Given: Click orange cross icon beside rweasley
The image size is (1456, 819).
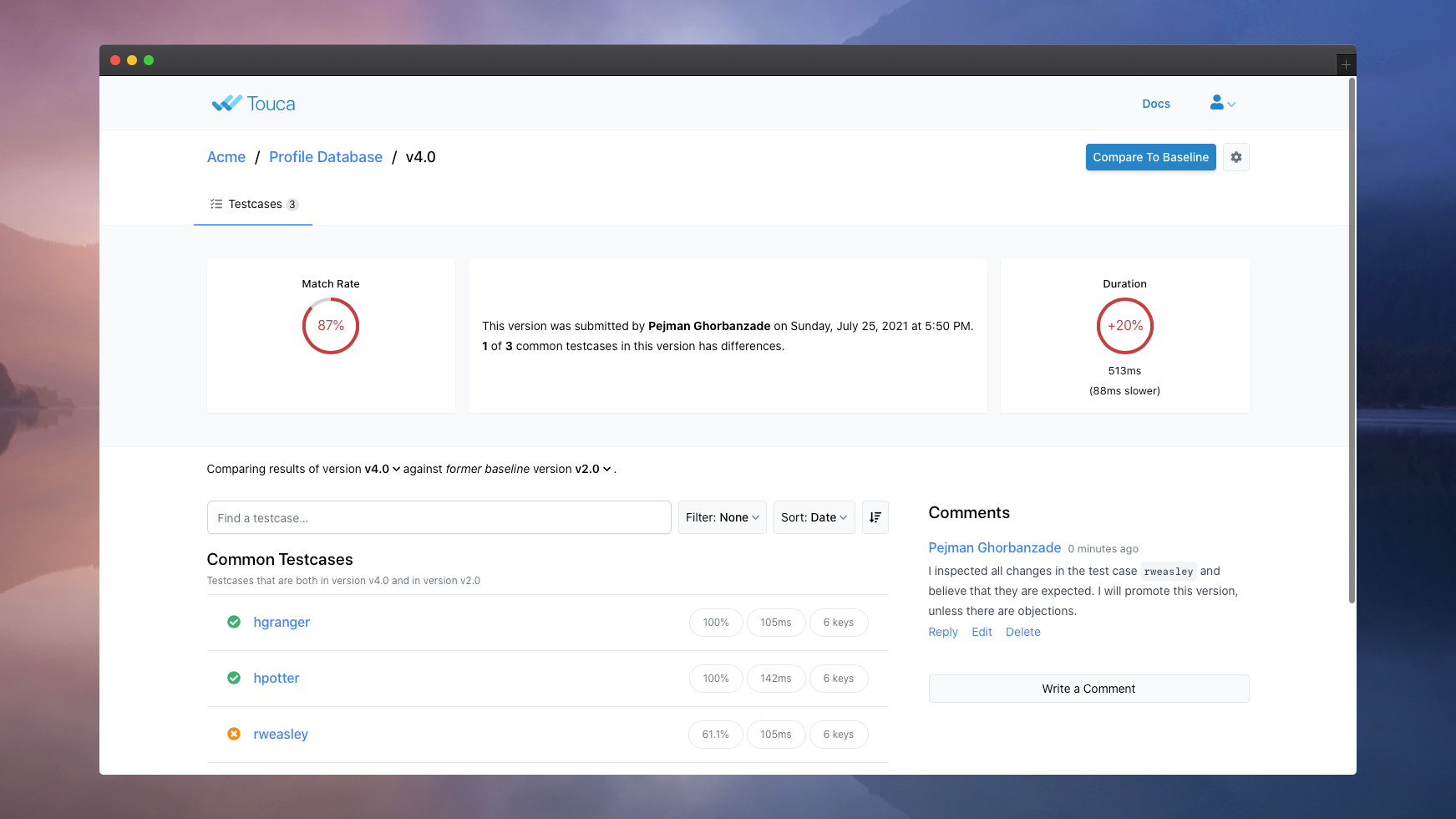Looking at the screenshot, I should coord(234,734).
